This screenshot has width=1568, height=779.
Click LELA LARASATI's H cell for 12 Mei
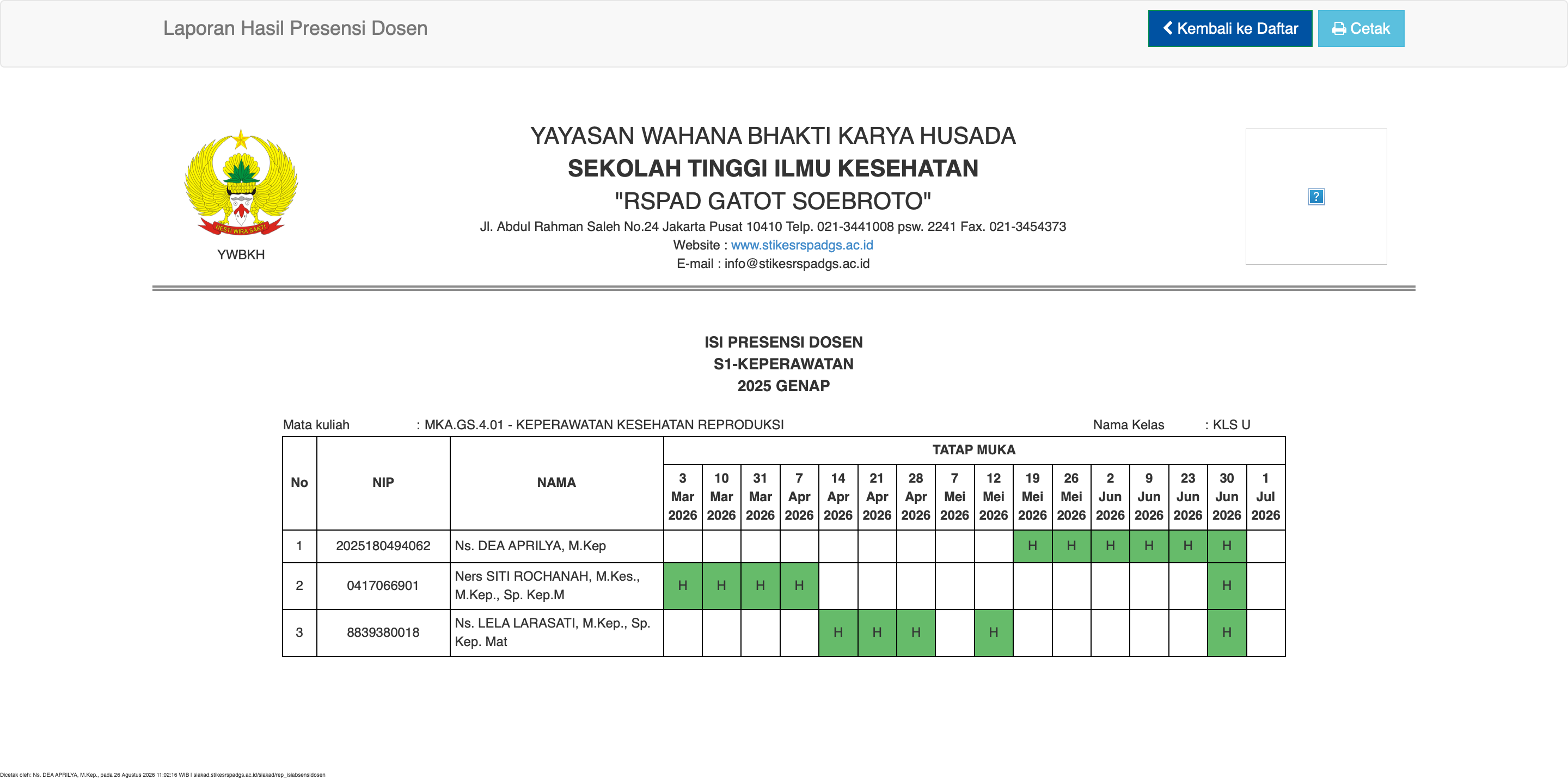994,632
